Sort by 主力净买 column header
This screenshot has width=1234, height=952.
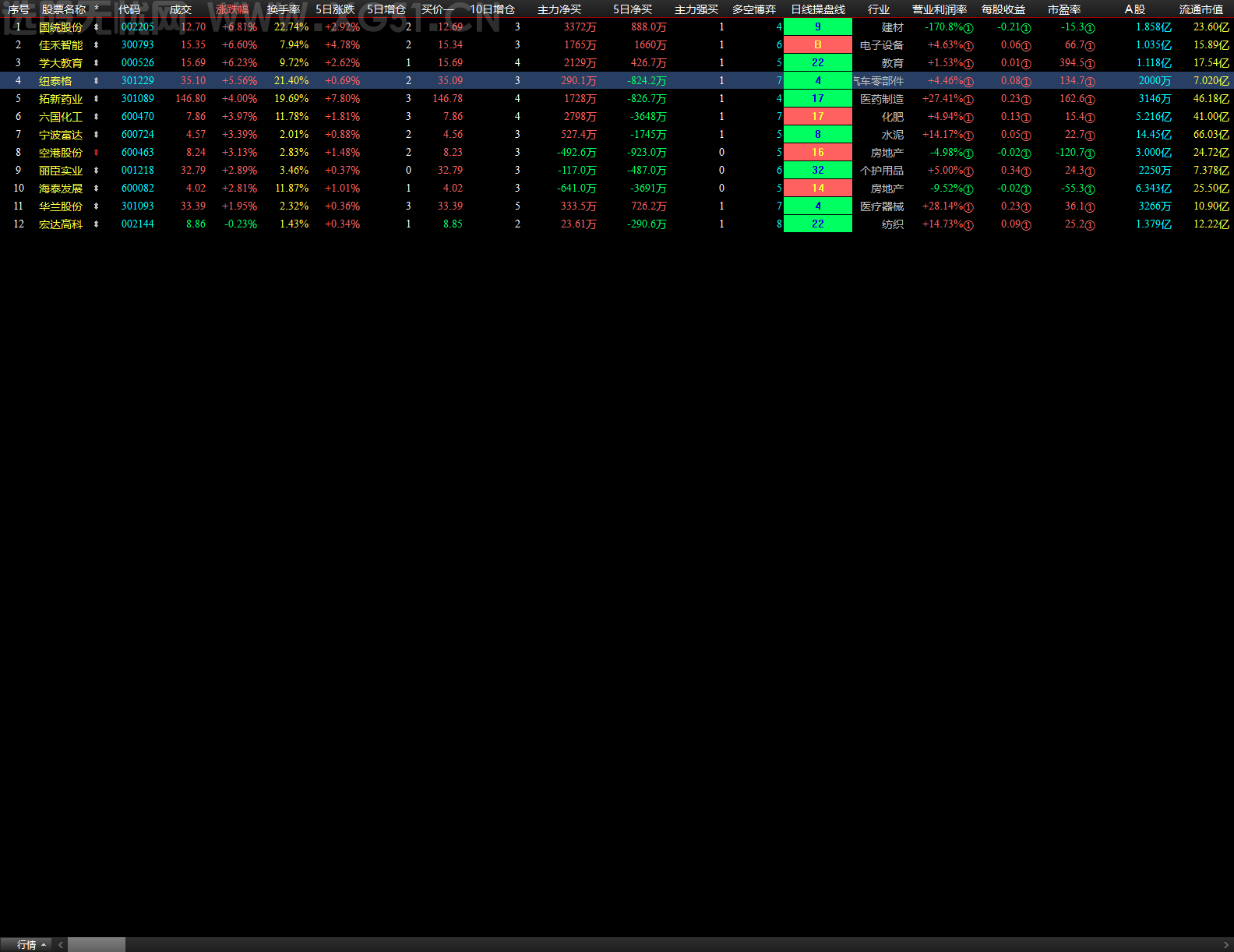(x=559, y=9)
